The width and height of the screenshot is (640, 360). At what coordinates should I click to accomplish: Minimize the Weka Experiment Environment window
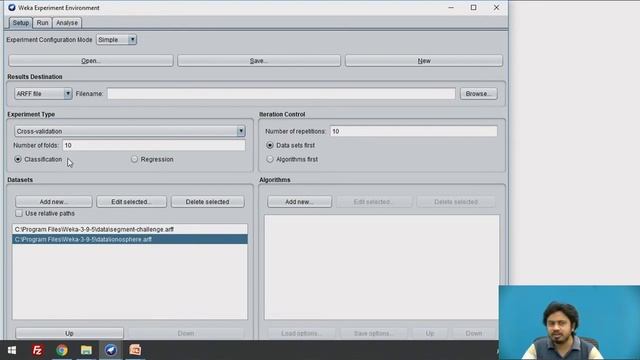point(451,7)
